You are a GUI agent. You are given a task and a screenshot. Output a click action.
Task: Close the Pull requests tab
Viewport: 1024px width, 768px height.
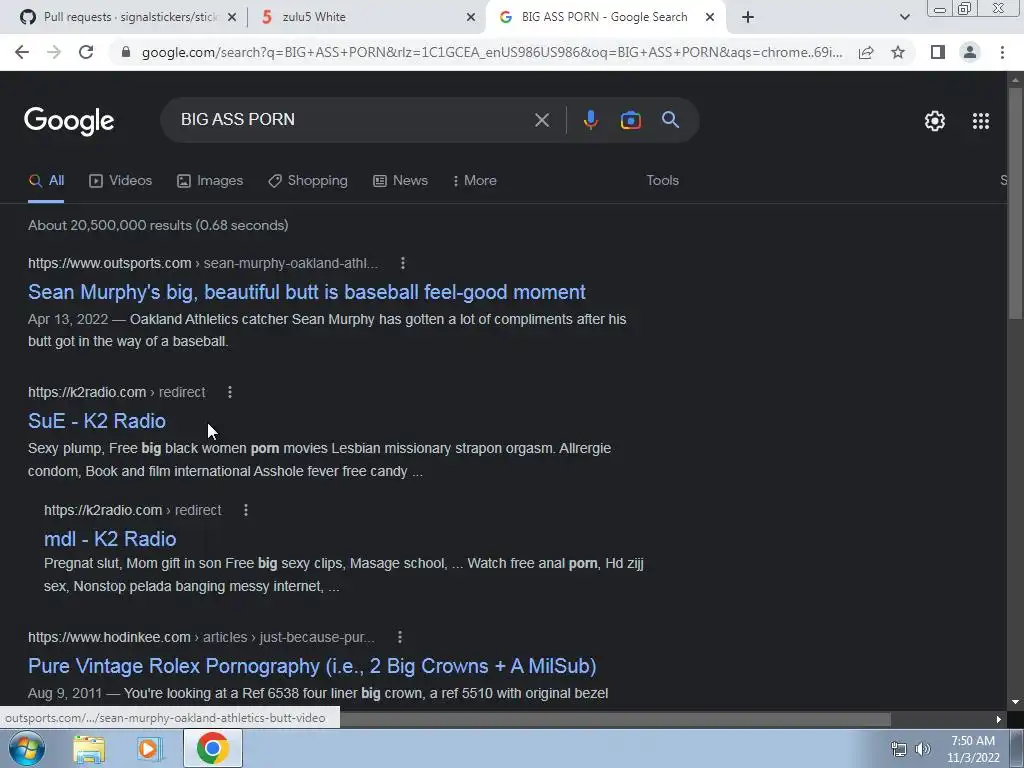click(x=232, y=17)
